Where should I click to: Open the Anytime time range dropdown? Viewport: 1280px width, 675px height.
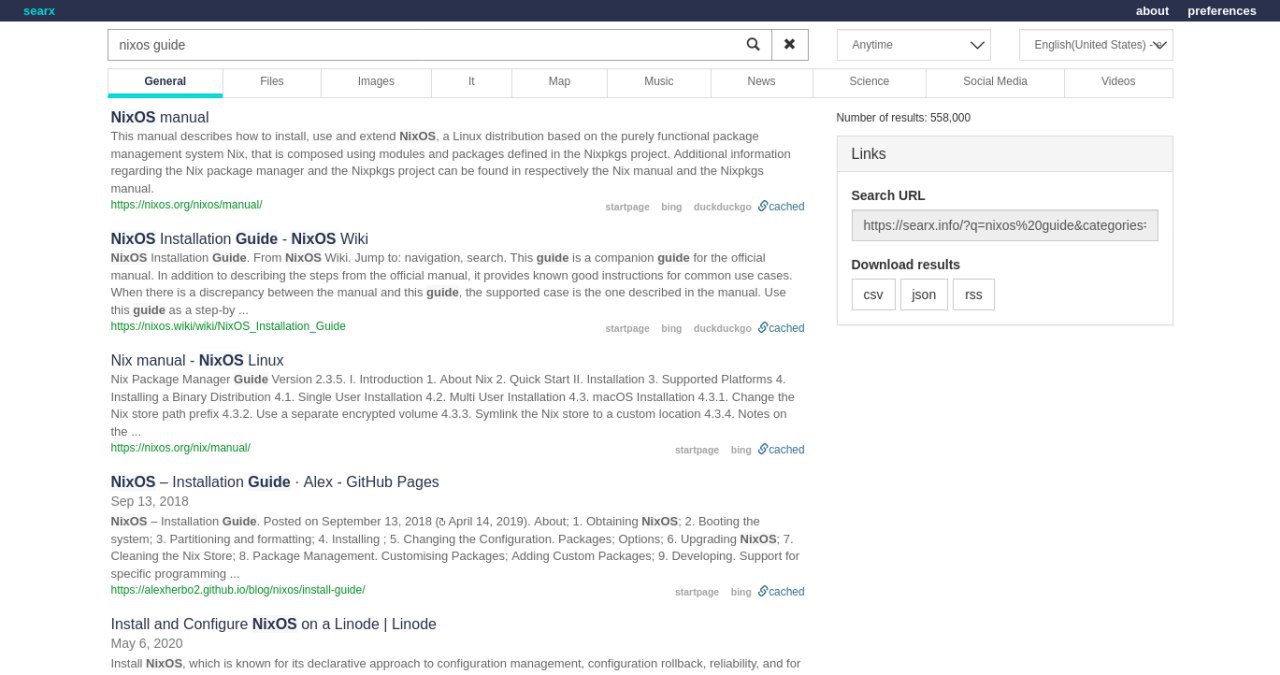(x=914, y=45)
